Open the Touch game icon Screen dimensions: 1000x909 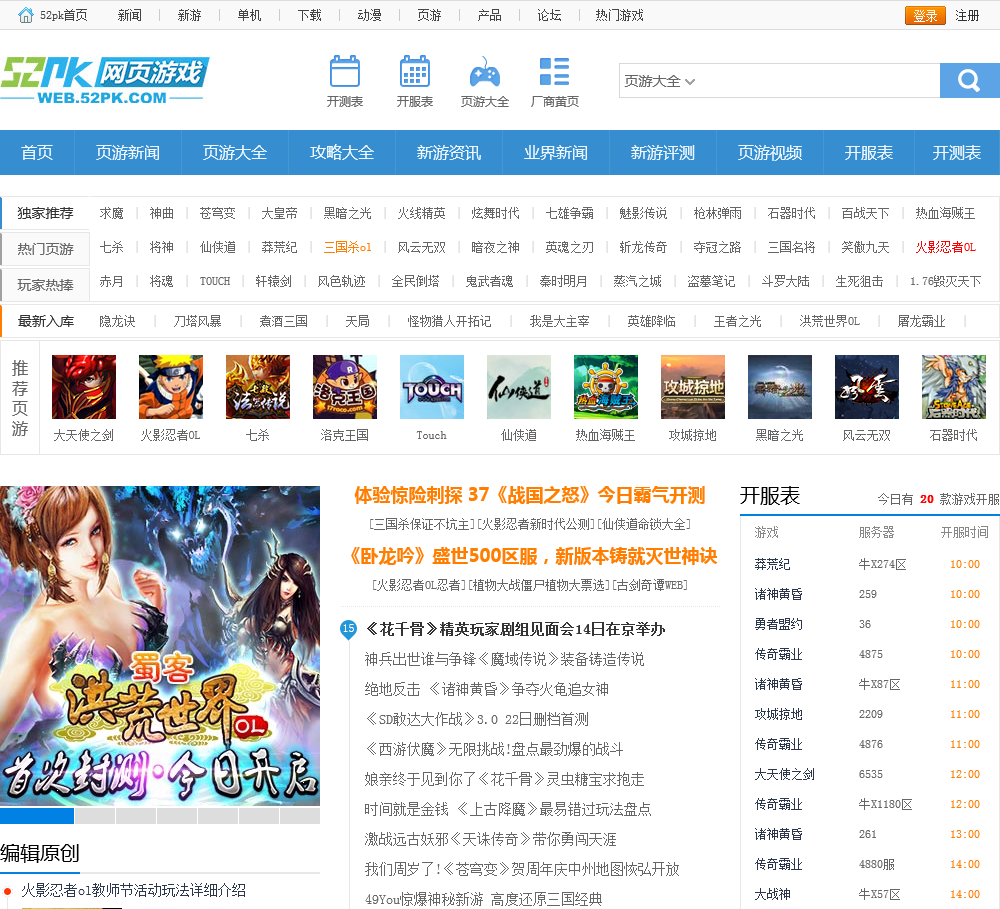(432, 387)
